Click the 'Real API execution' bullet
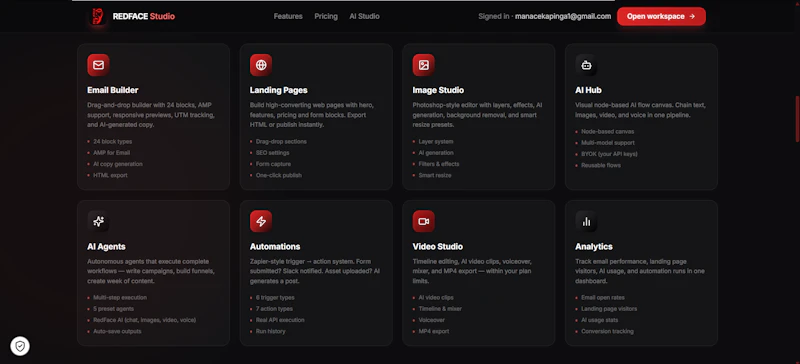 [277, 320]
